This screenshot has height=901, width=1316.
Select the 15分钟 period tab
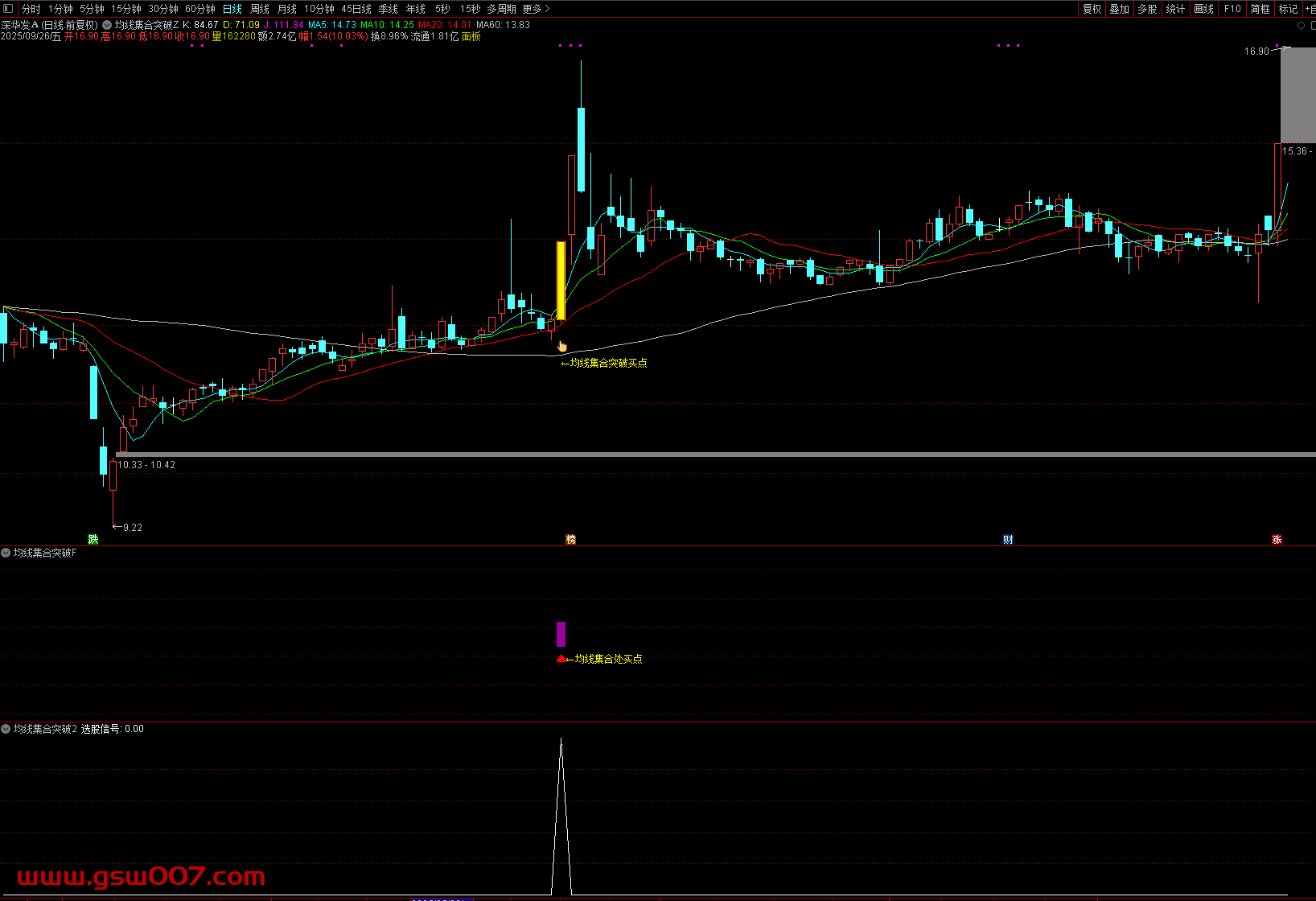click(x=126, y=9)
